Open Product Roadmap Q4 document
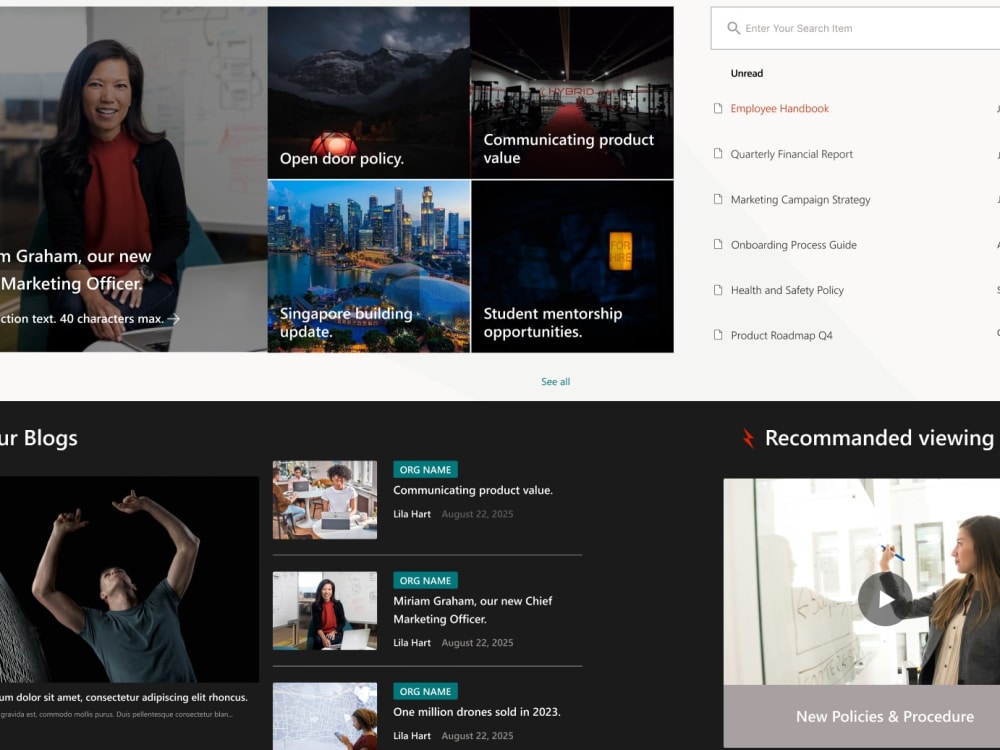 (781, 335)
